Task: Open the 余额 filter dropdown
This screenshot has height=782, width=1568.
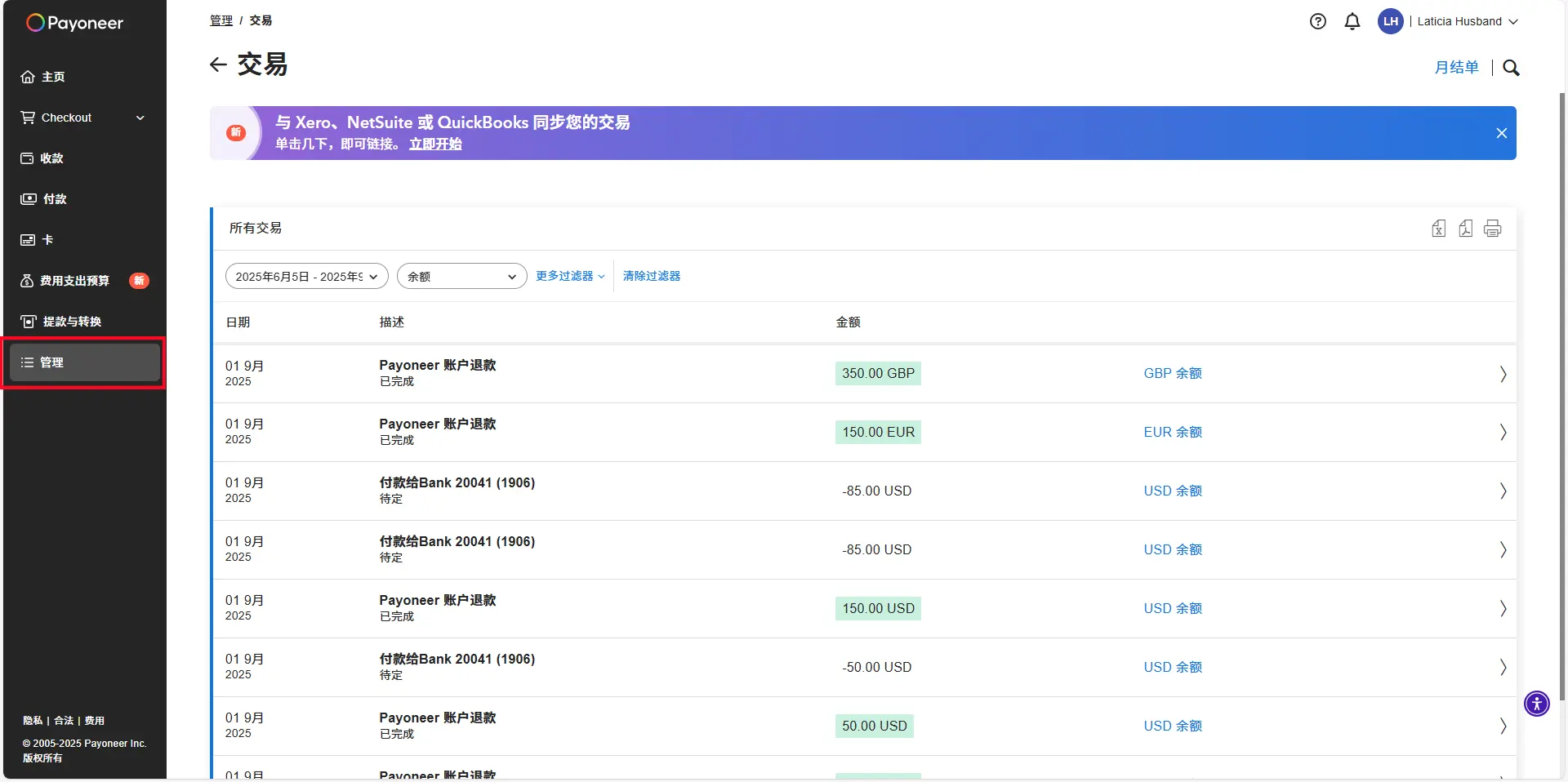Action: tap(462, 277)
